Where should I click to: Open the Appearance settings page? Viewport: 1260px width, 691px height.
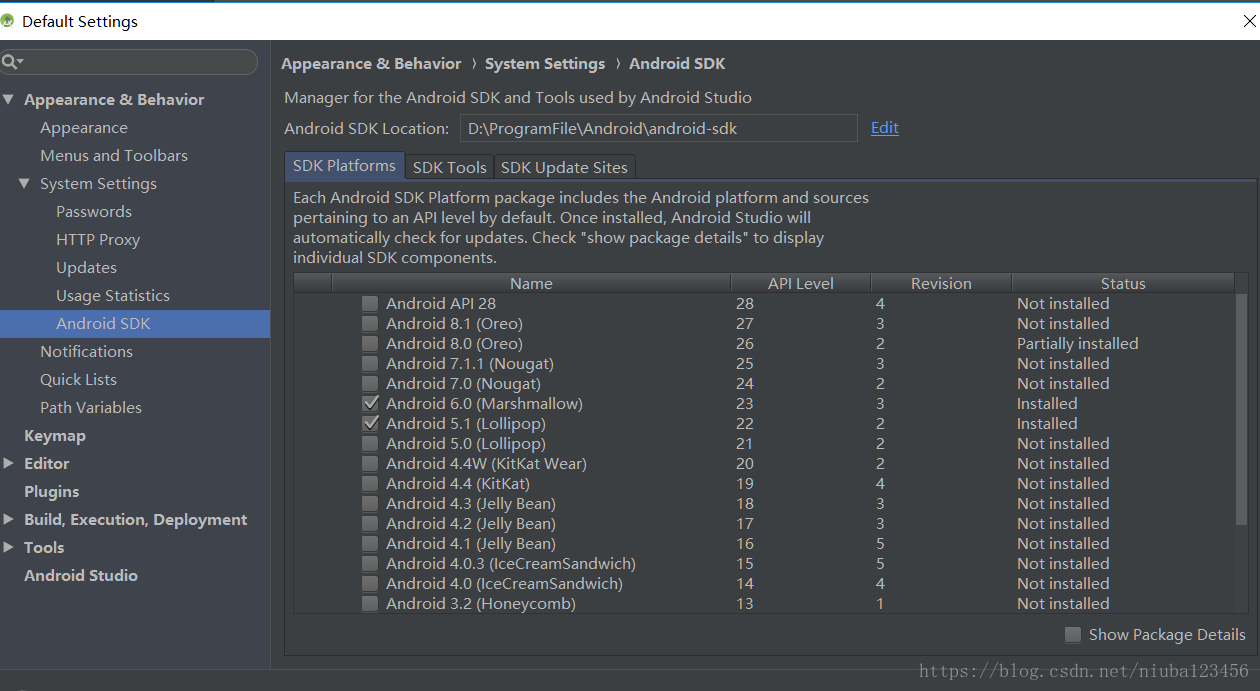click(84, 127)
